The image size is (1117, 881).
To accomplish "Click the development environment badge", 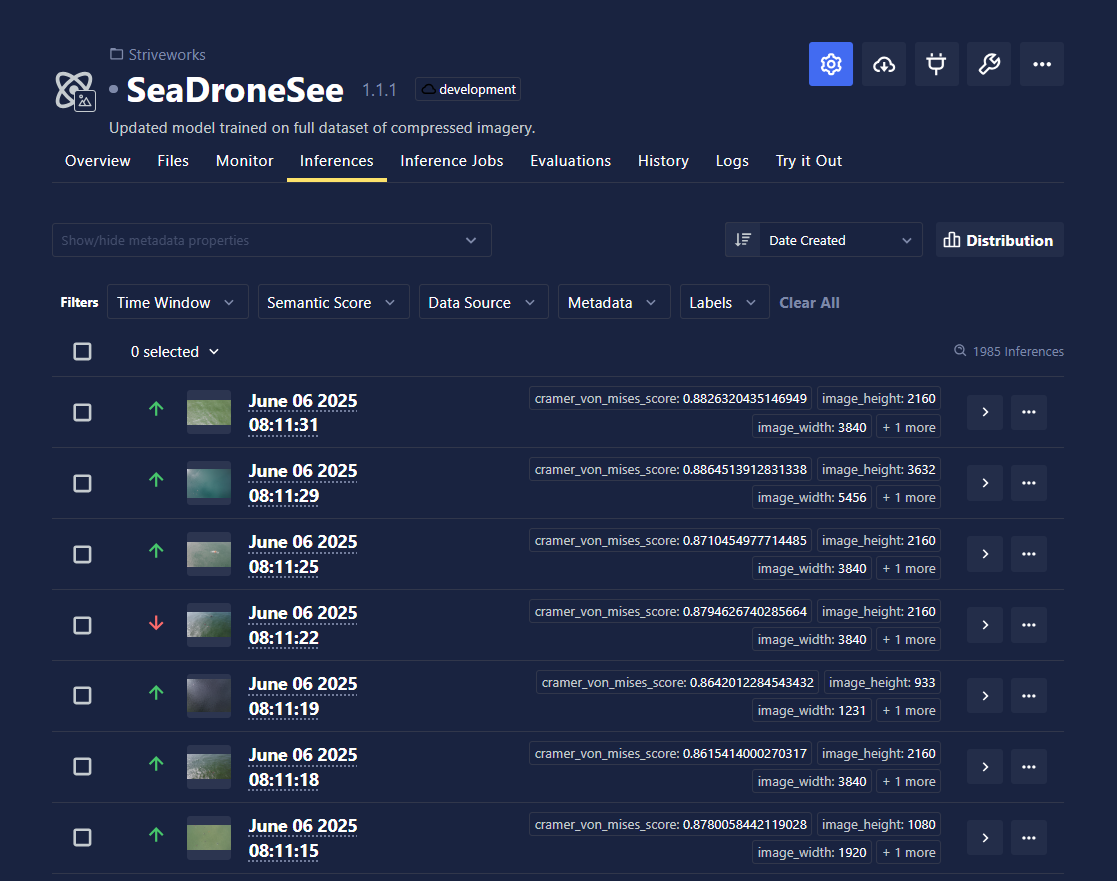I will coord(468,89).
